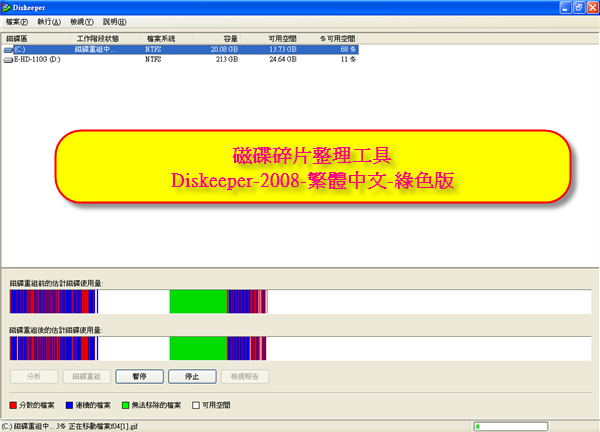Screen dimensions: 600x432
Task: Open the 檢視(V) menu
Action: click(x=83, y=21)
